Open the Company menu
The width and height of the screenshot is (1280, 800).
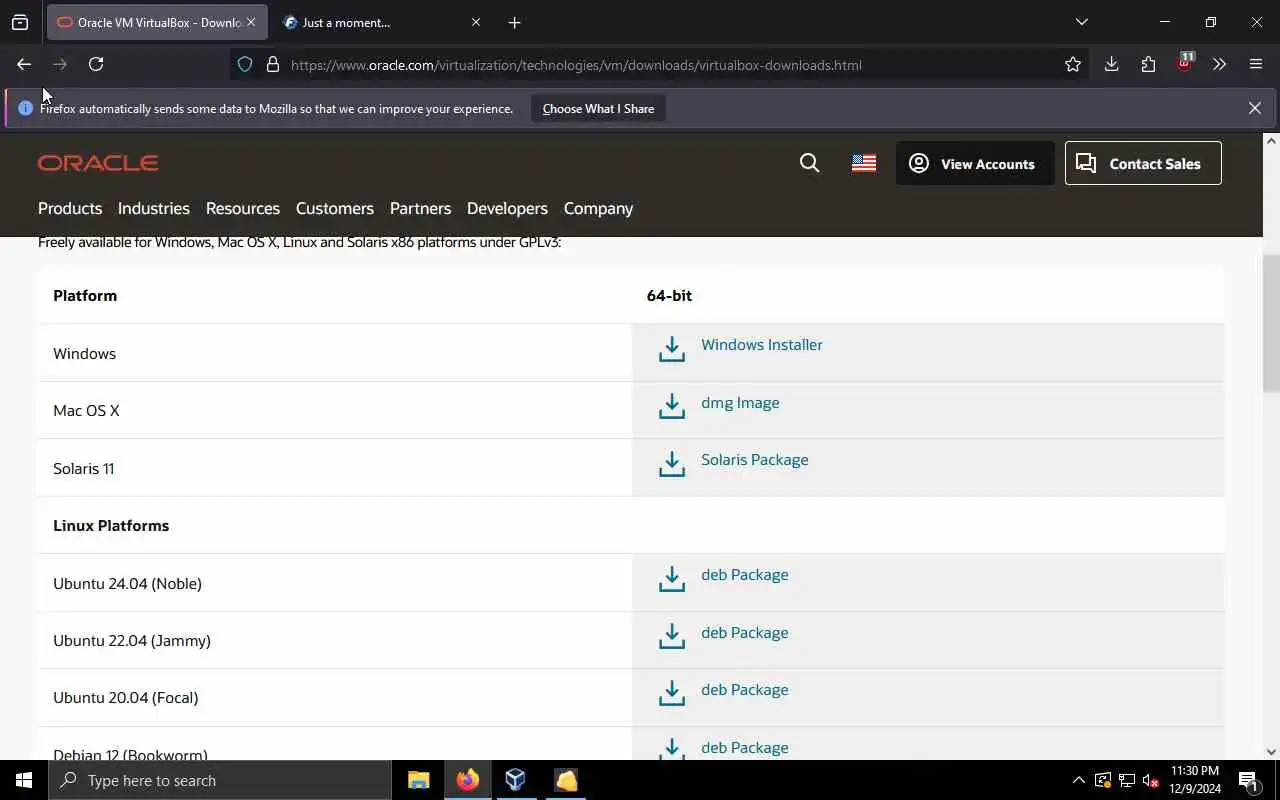[598, 208]
